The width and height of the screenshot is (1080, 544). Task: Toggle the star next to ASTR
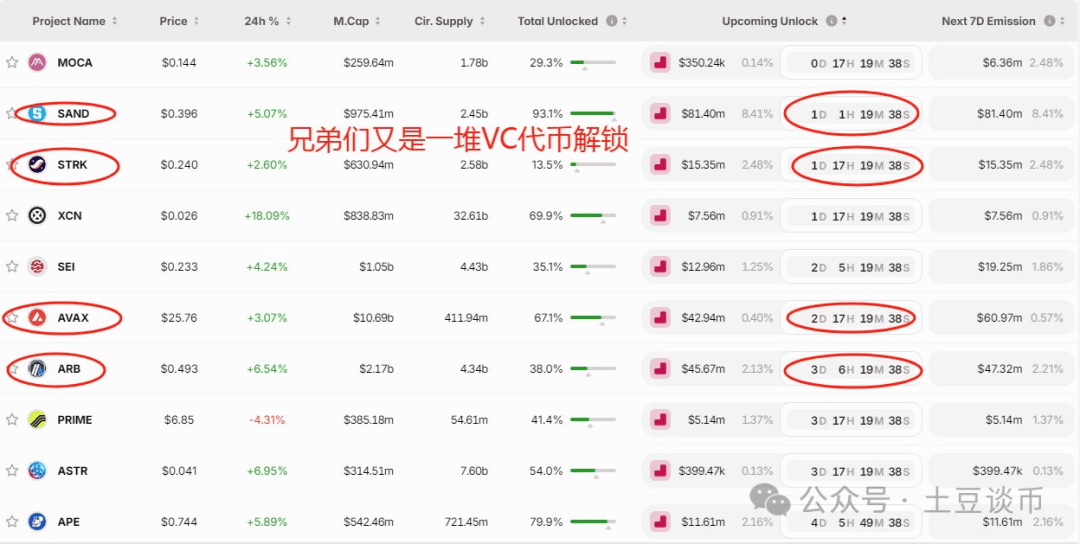(12, 470)
